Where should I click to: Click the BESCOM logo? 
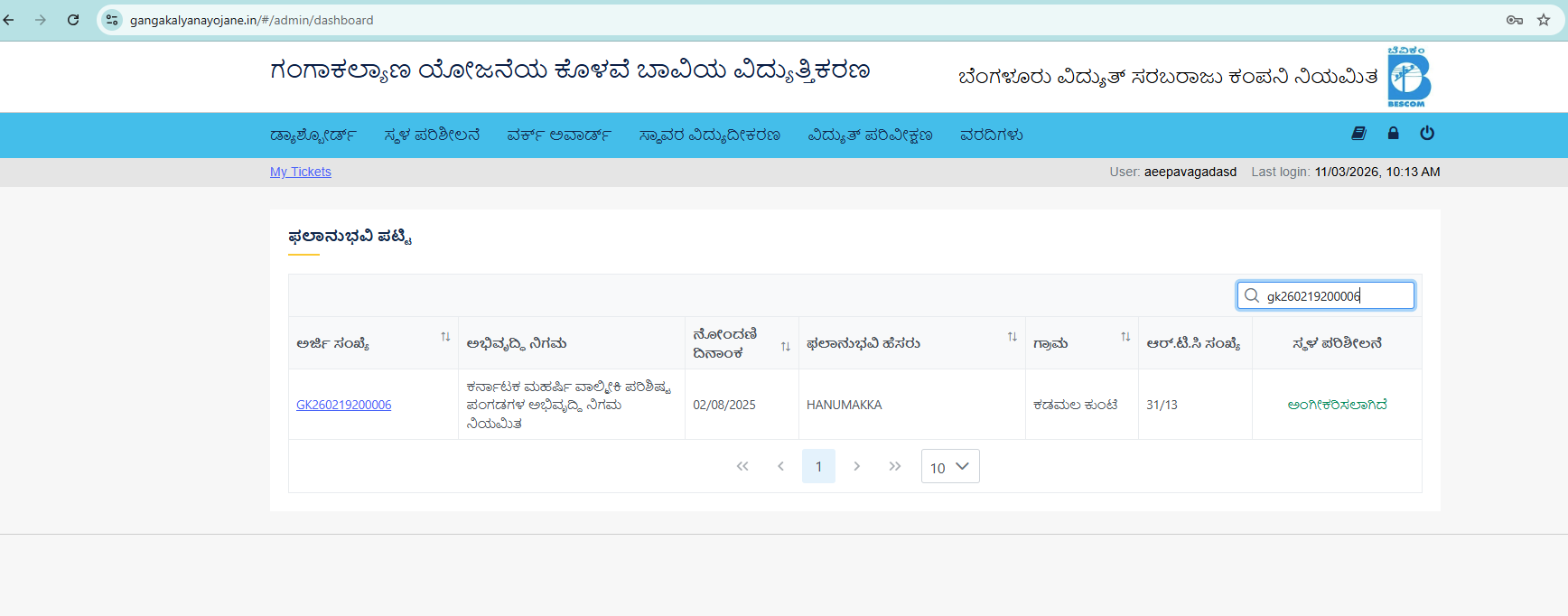(x=1408, y=77)
